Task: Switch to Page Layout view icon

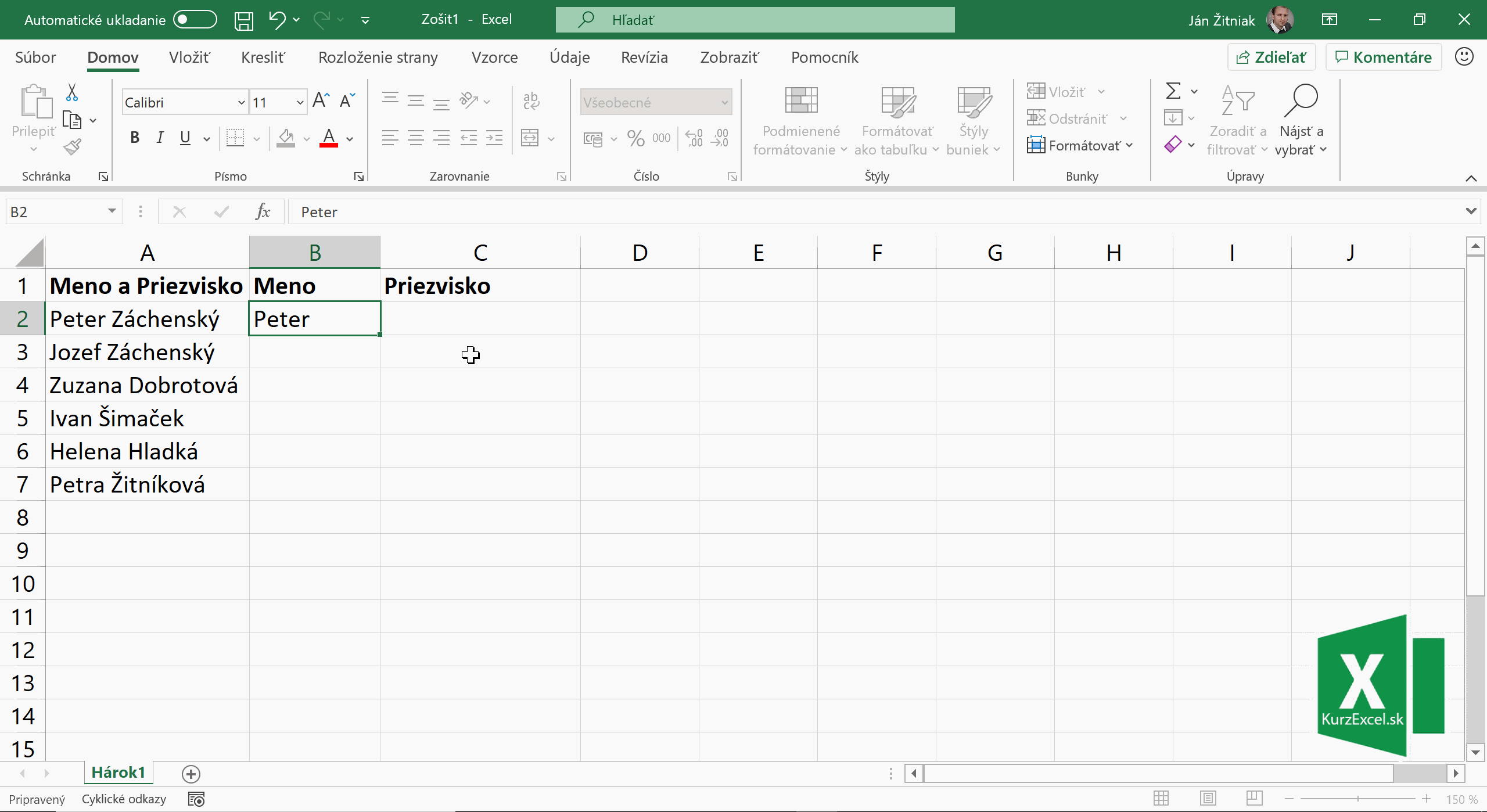Action: (x=1208, y=799)
